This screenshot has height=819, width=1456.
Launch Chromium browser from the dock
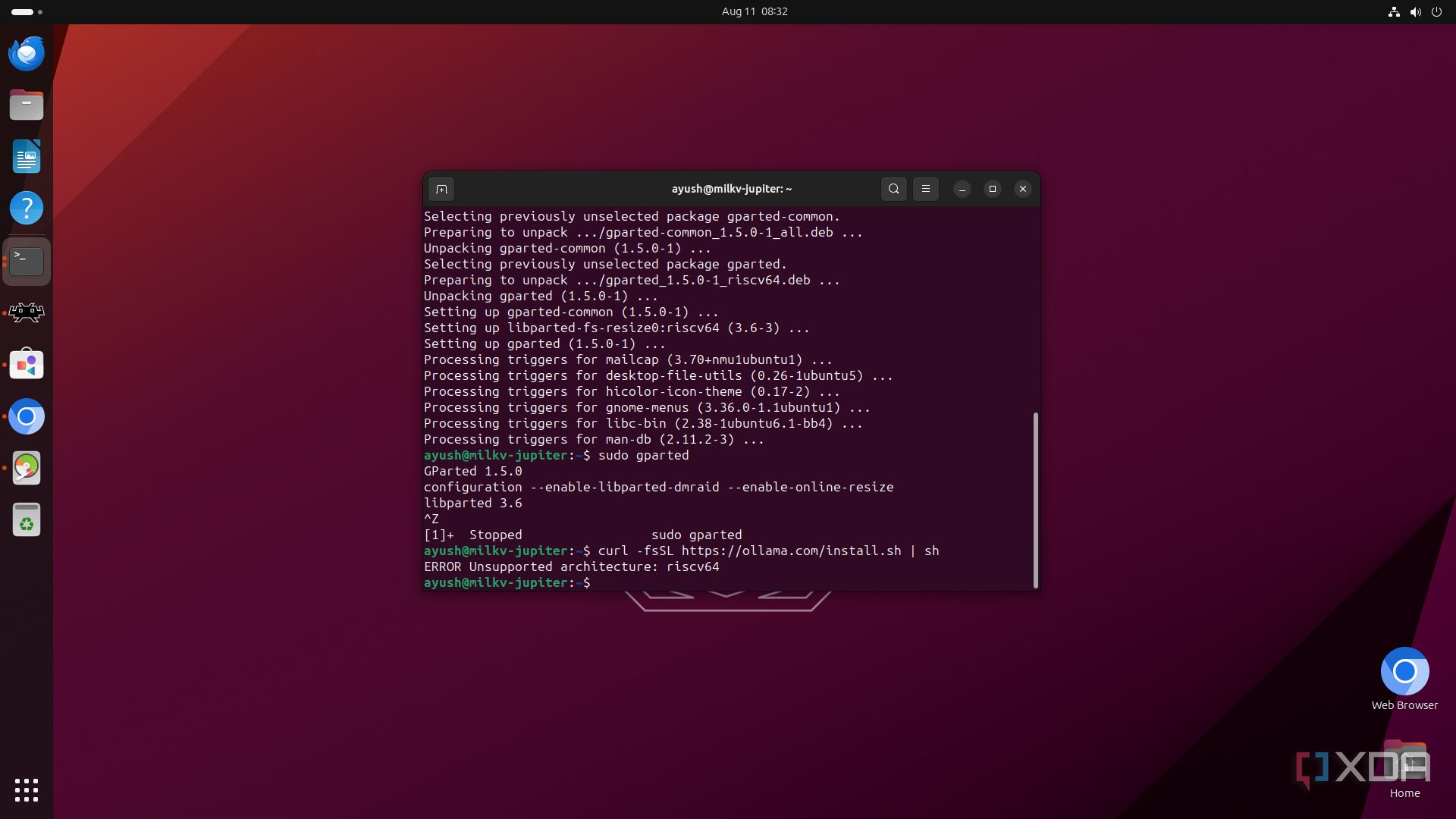(x=27, y=416)
